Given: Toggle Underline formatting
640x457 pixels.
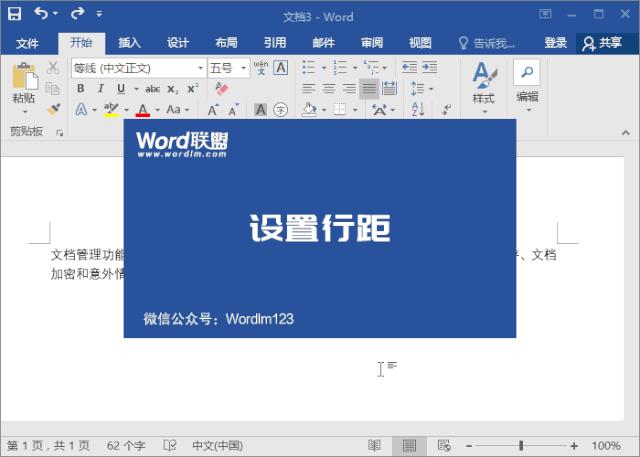Looking at the screenshot, I should [x=121, y=89].
